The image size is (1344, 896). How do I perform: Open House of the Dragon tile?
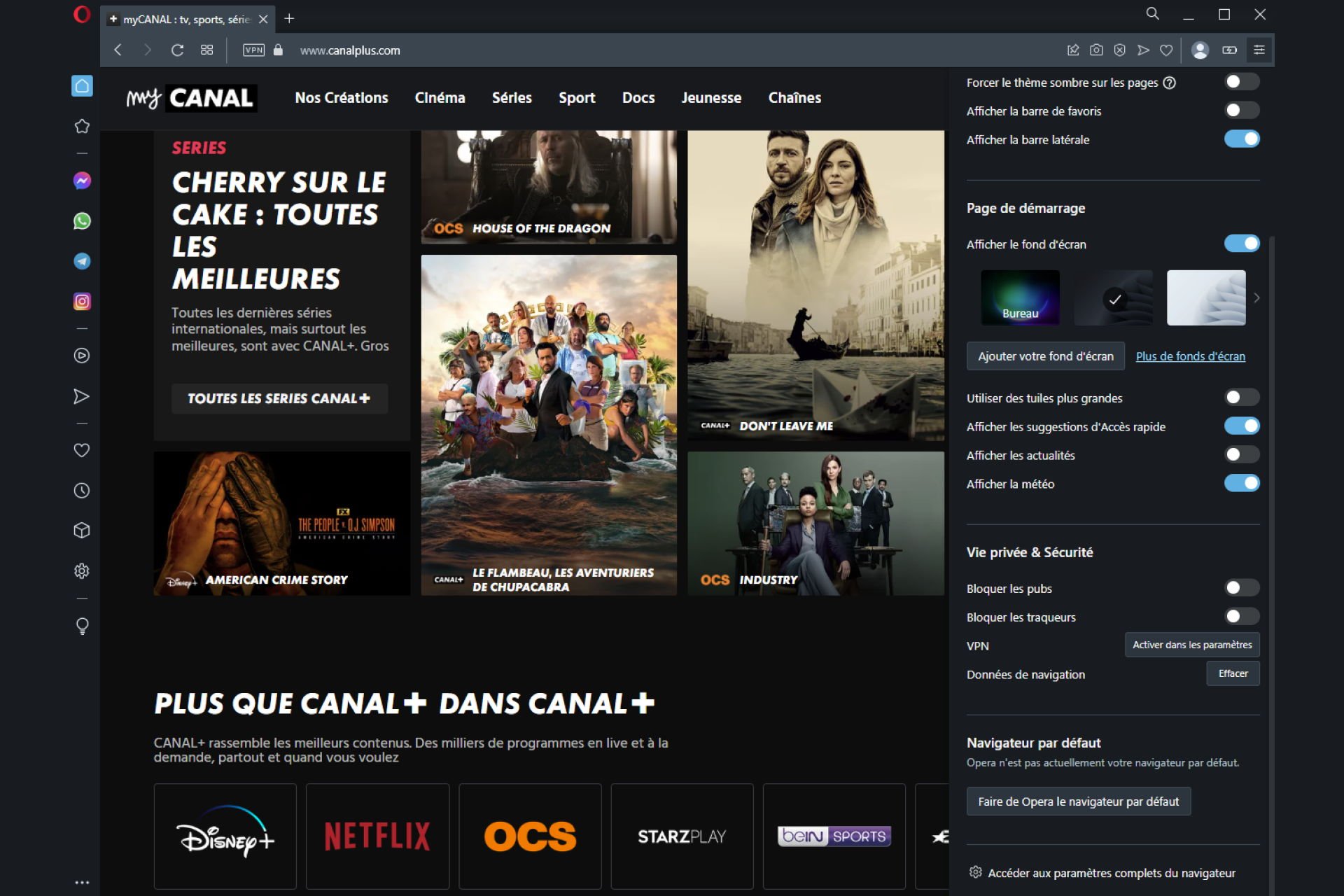pos(549,187)
